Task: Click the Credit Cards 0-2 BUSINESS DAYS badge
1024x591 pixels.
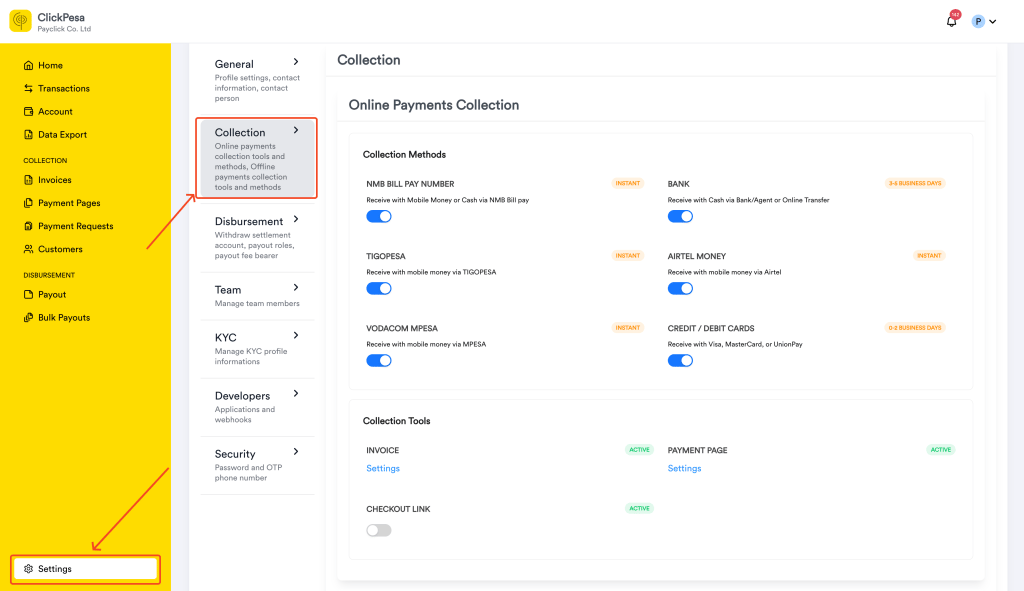Action: 915,328
